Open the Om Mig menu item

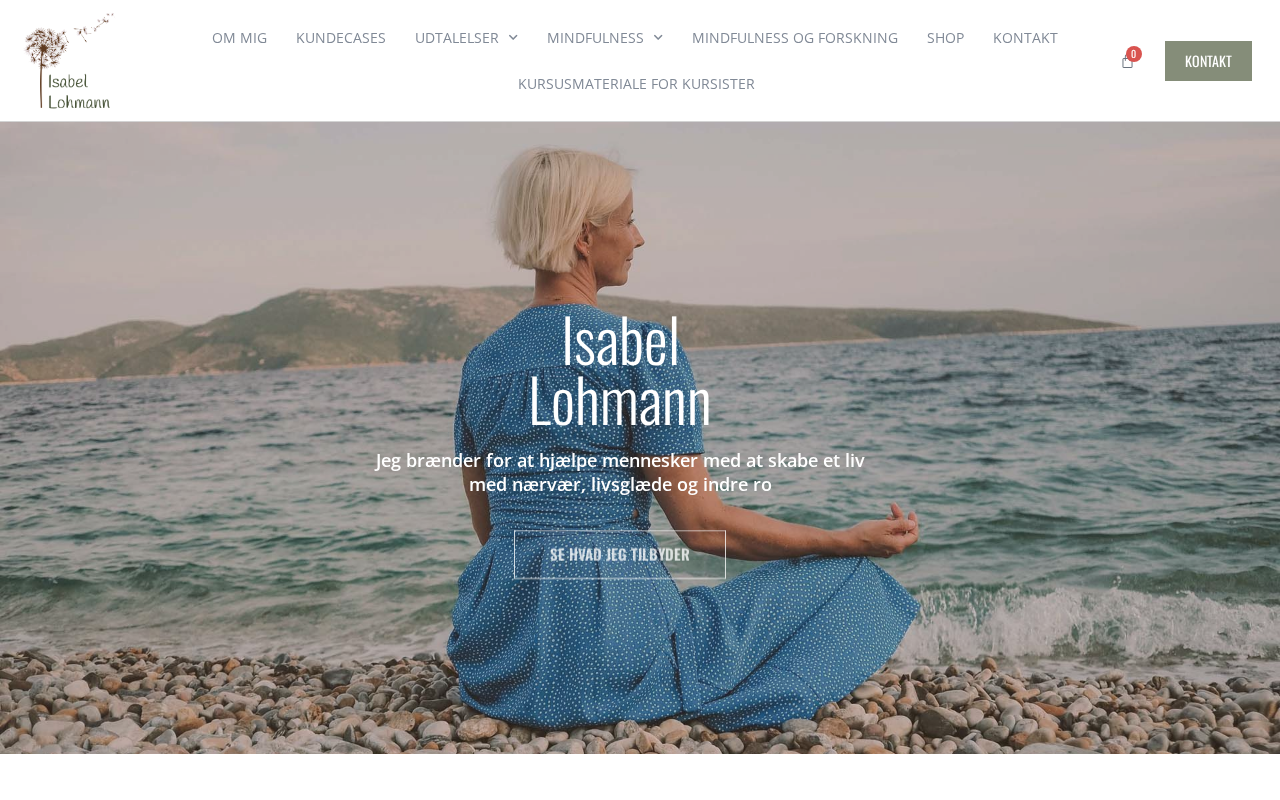(240, 38)
